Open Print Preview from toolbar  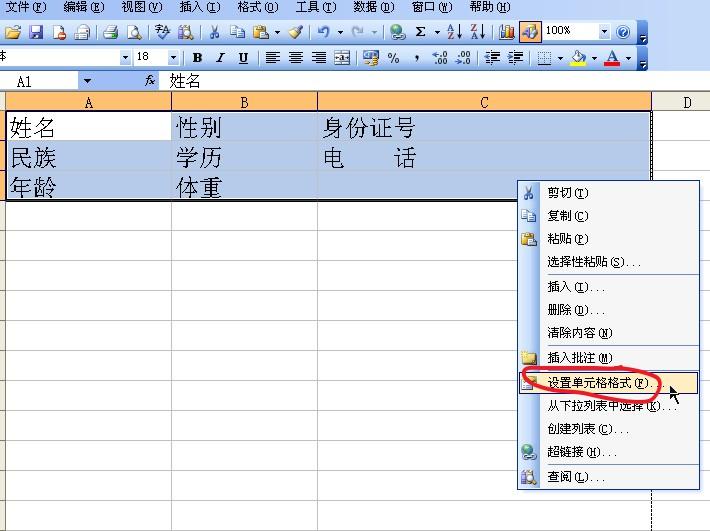click(134, 32)
